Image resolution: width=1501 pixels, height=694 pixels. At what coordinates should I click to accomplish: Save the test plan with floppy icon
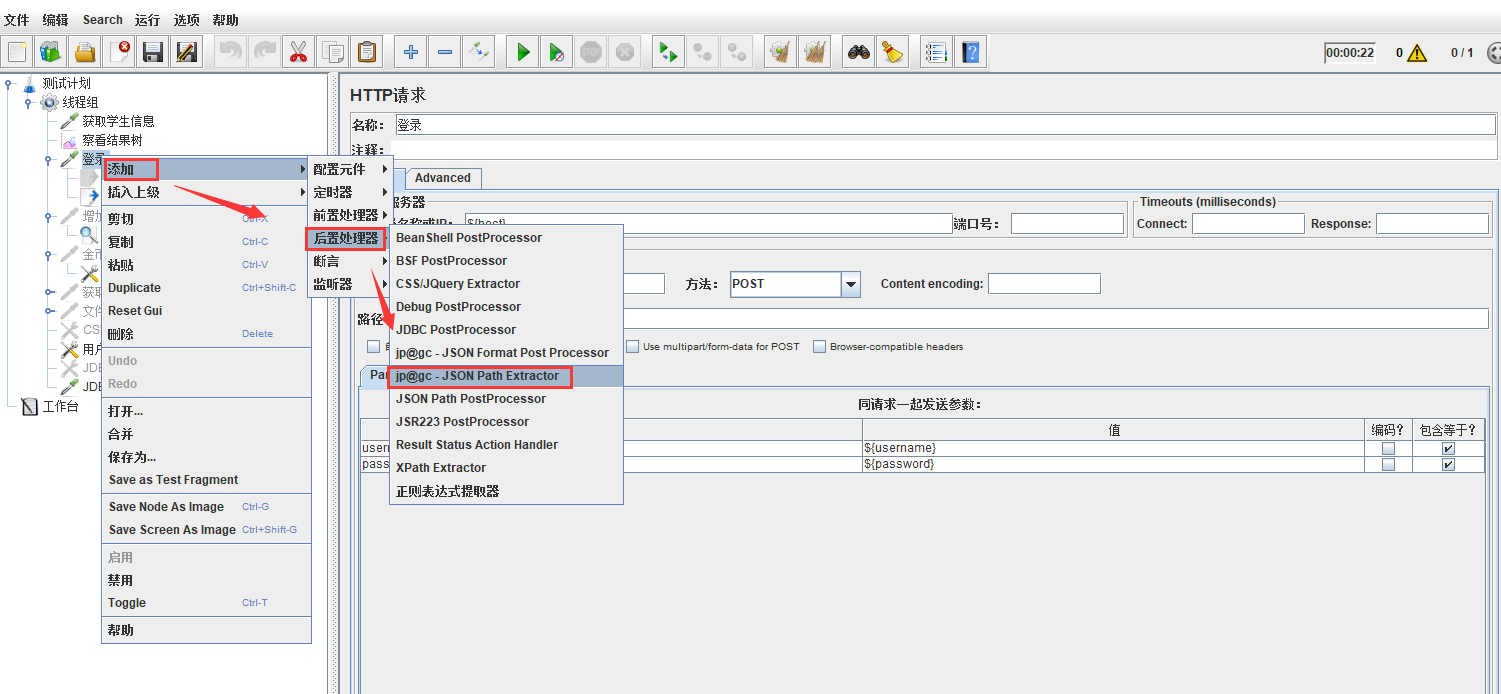click(153, 52)
